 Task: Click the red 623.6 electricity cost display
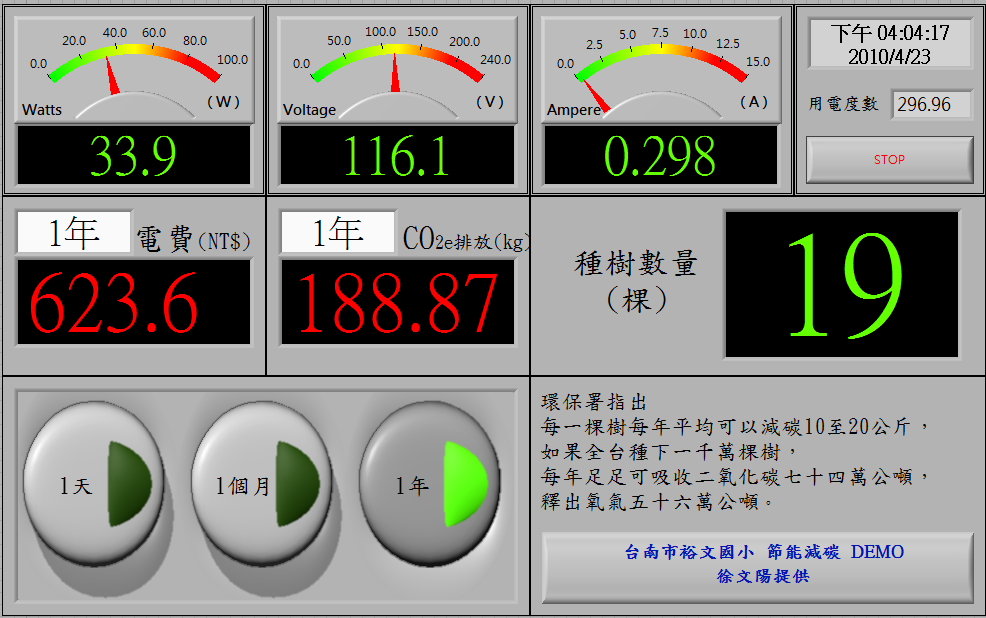click(x=132, y=302)
